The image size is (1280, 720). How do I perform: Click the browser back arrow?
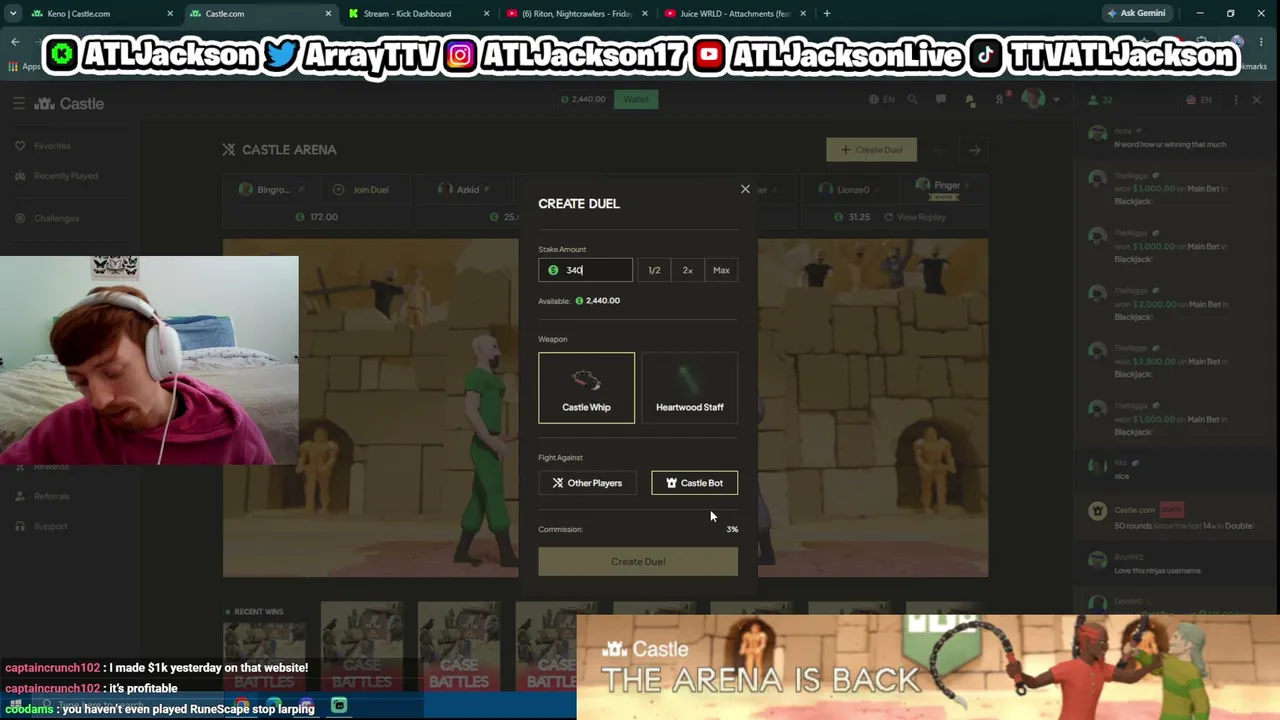point(15,42)
